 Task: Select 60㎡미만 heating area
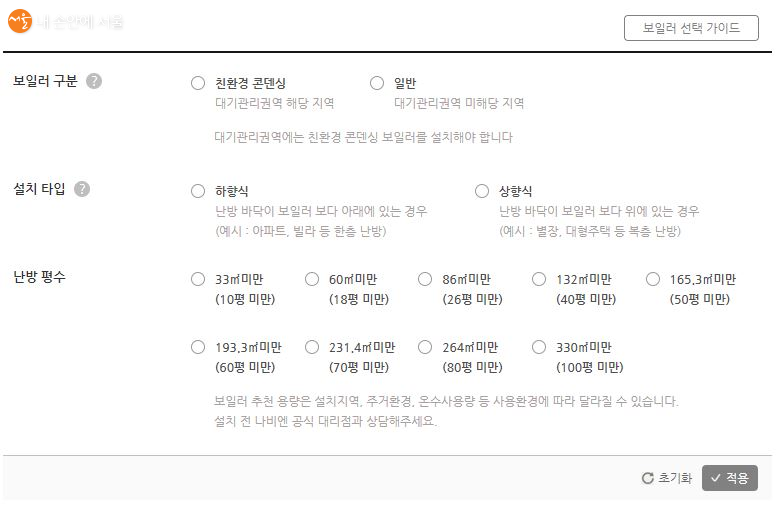(x=312, y=279)
